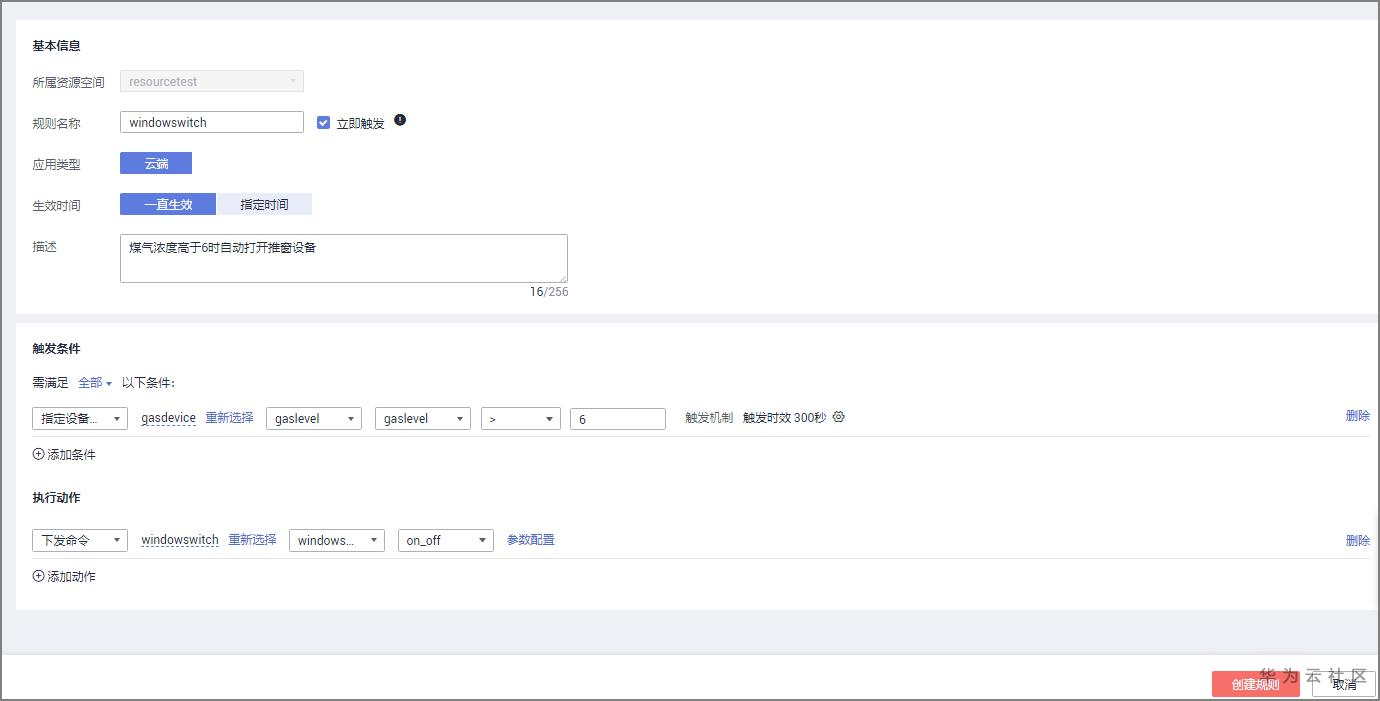Click the 取消 cancel button
The image size is (1380, 701).
click(x=1344, y=684)
